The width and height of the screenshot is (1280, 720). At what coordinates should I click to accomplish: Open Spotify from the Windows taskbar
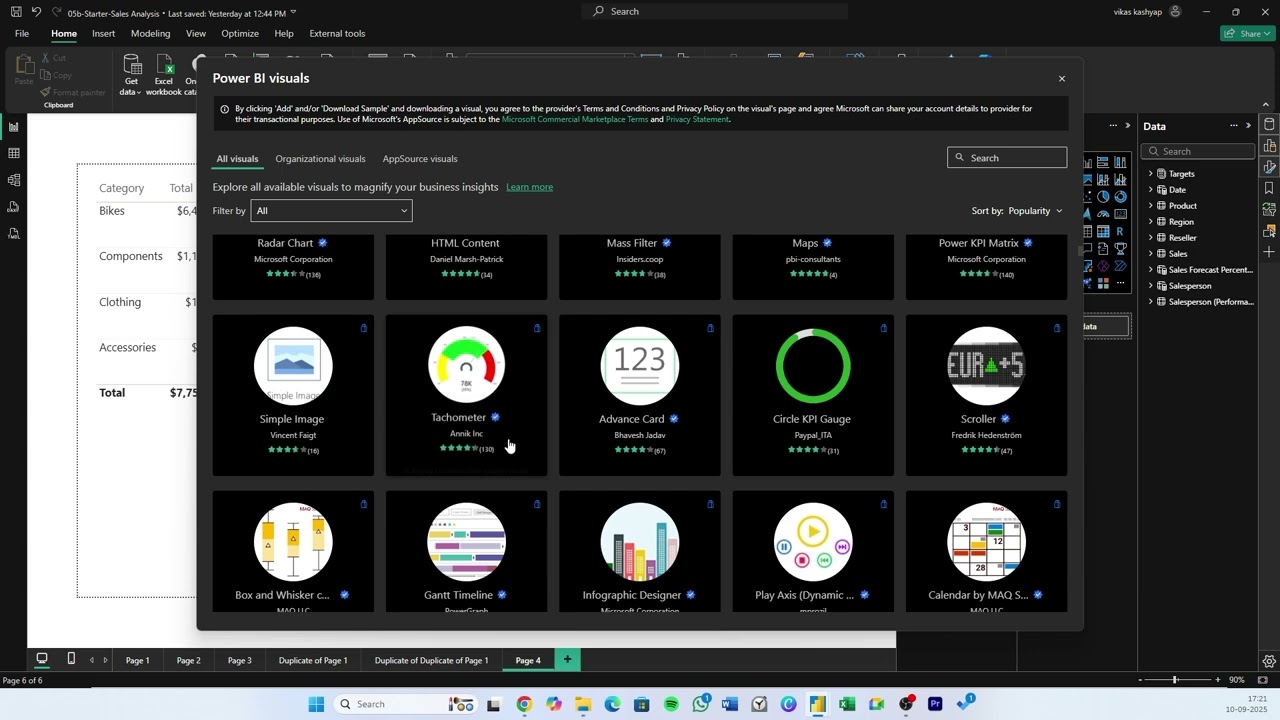coord(671,704)
